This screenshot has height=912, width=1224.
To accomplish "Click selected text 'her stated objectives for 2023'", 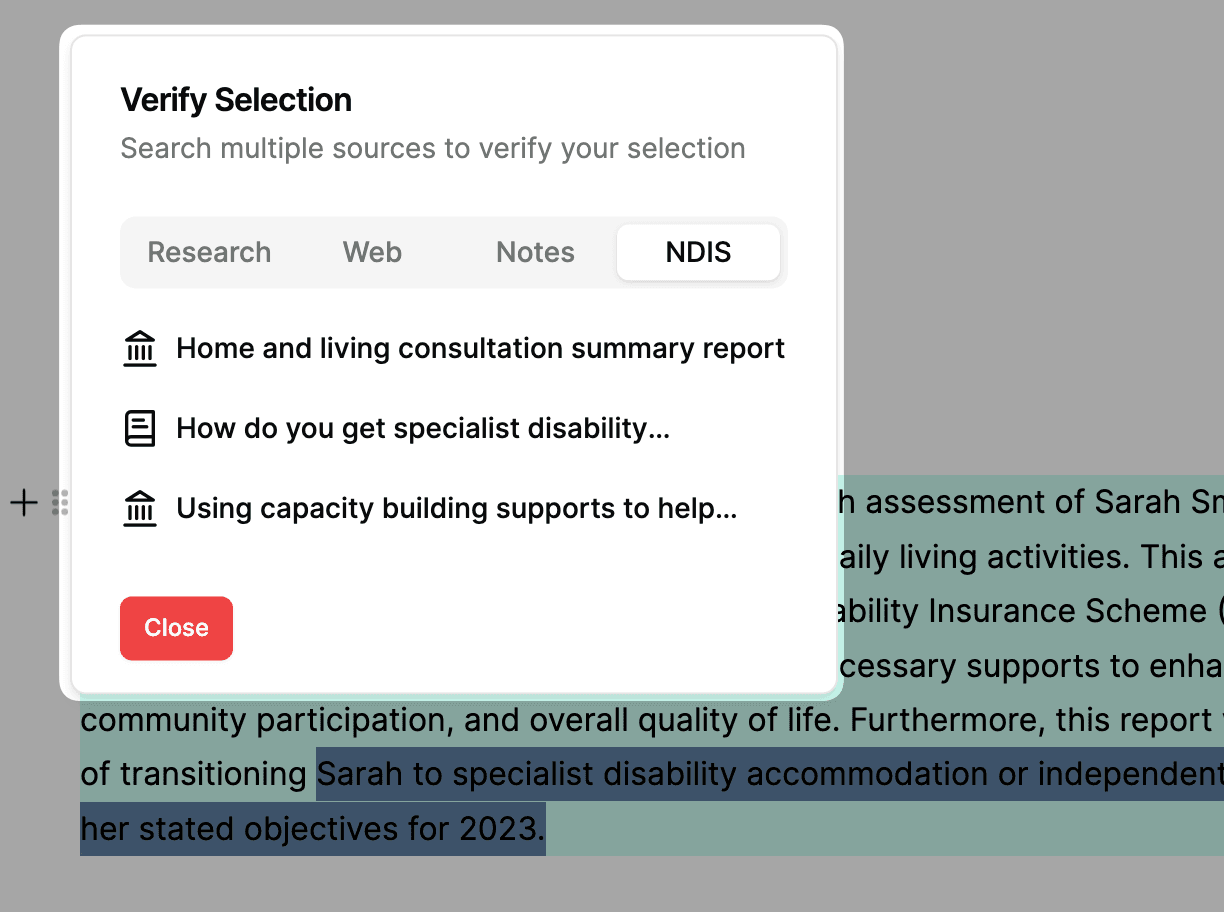I will click(312, 829).
